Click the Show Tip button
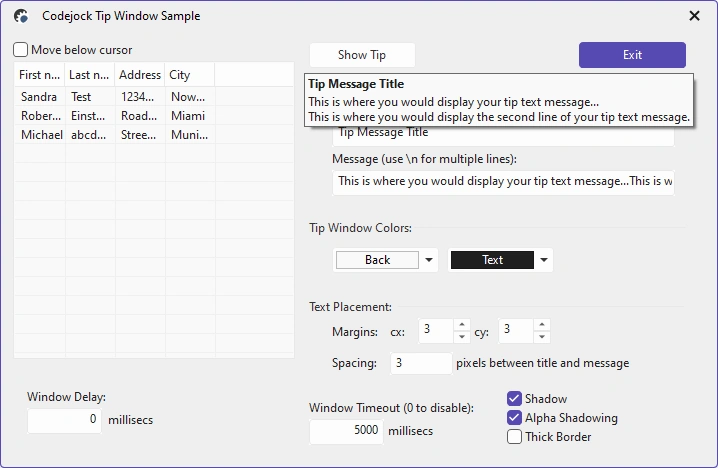 point(362,55)
